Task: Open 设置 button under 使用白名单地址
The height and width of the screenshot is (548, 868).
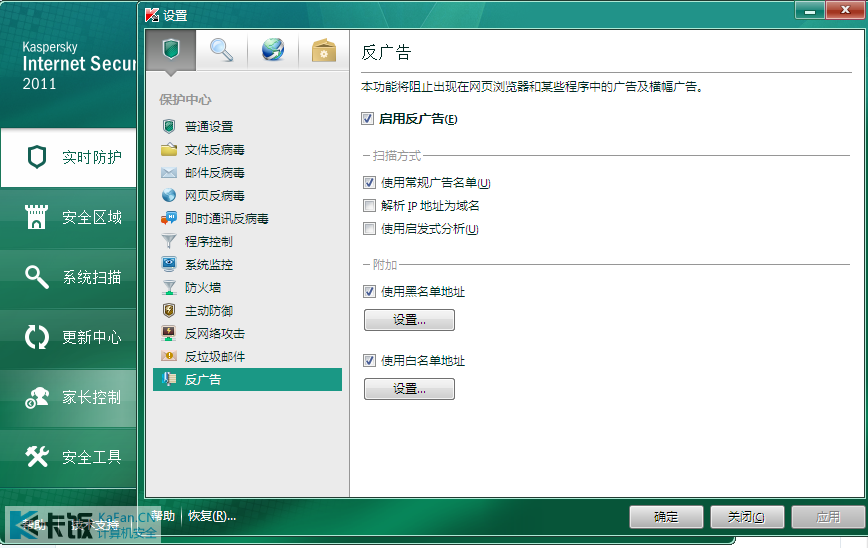Action: (409, 389)
